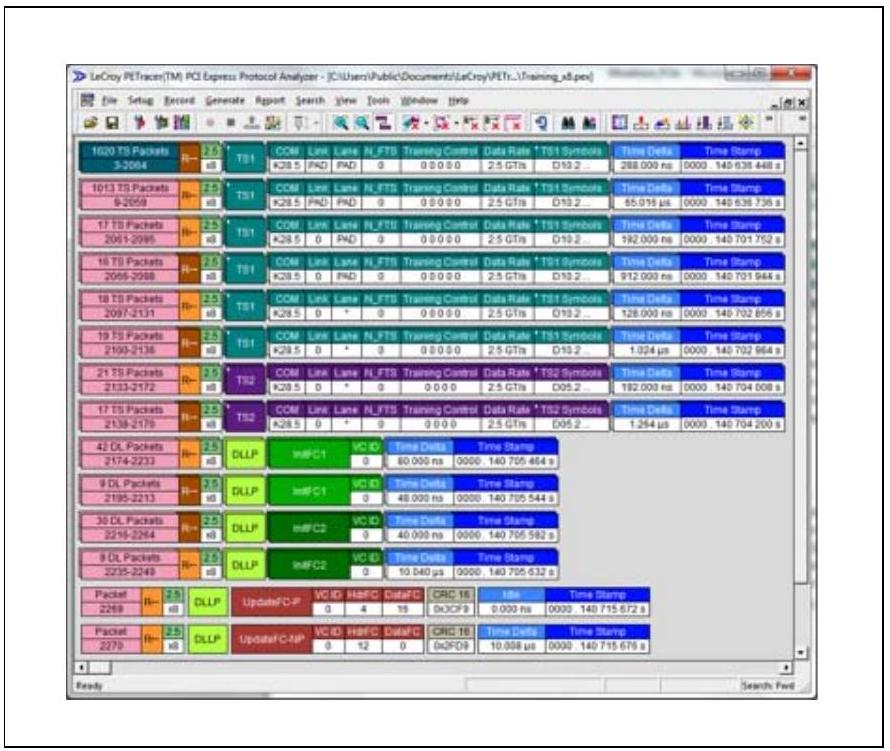Click COM K28.5 cell in '16 TS Packets' row
The height and width of the screenshot is (751, 890).
pos(287,269)
